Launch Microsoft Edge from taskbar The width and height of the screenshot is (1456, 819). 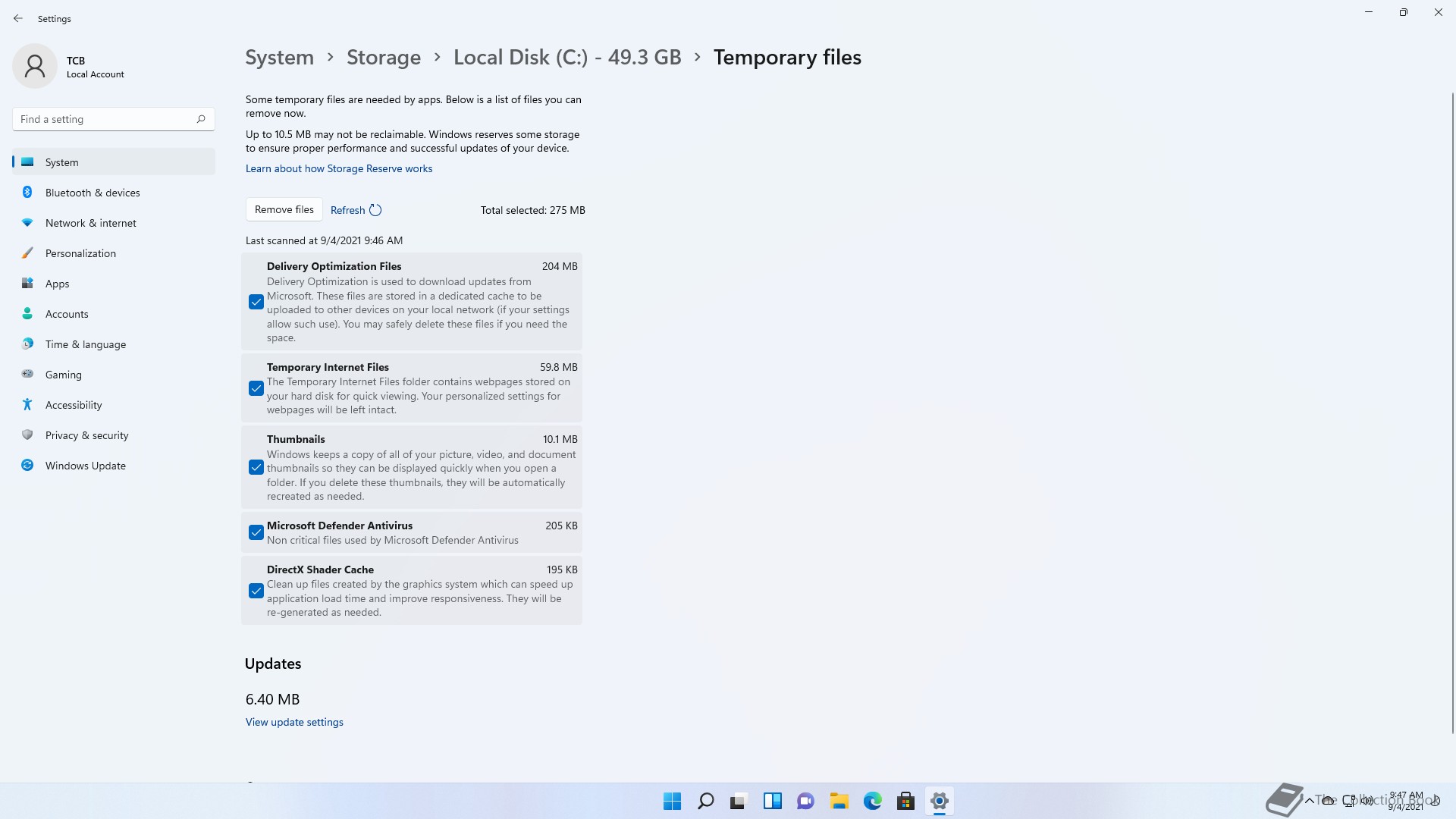click(872, 801)
